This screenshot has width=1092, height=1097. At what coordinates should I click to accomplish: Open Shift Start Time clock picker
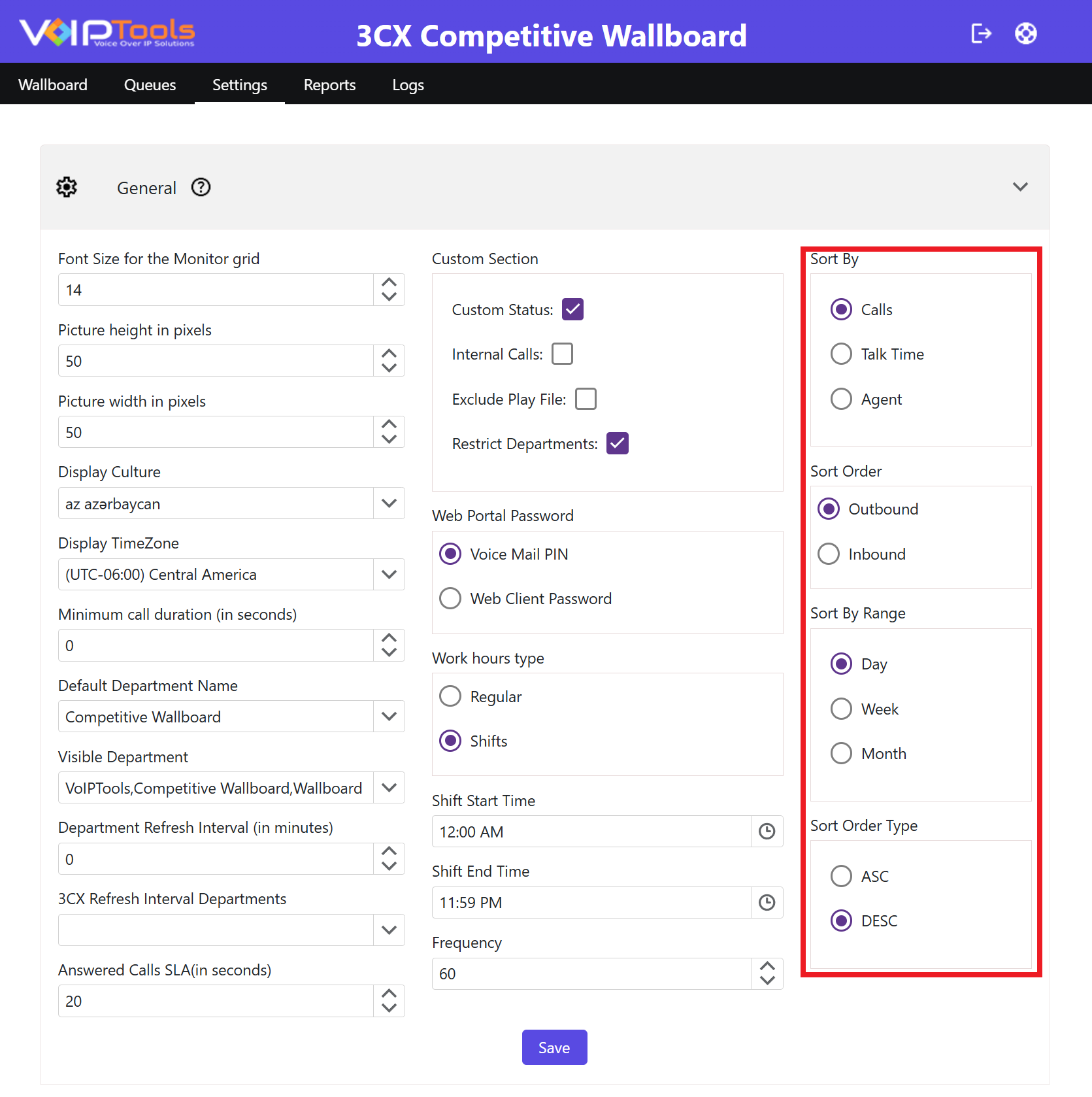[767, 831]
